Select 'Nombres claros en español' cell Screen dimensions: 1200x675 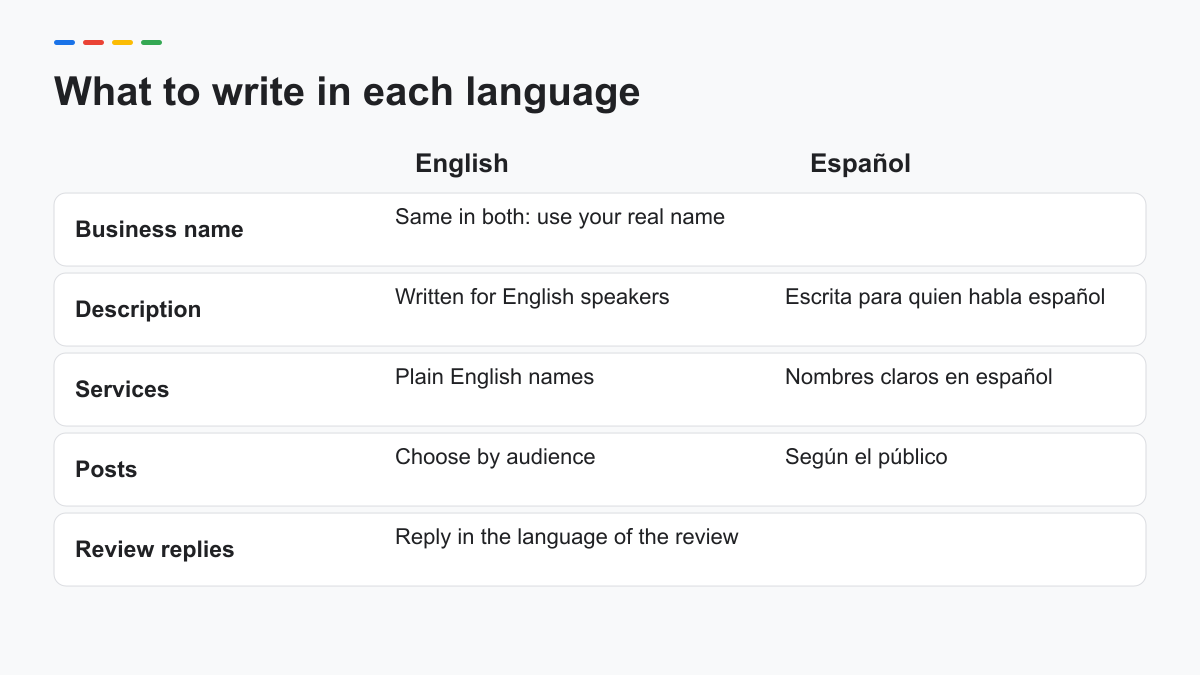click(x=919, y=377)
